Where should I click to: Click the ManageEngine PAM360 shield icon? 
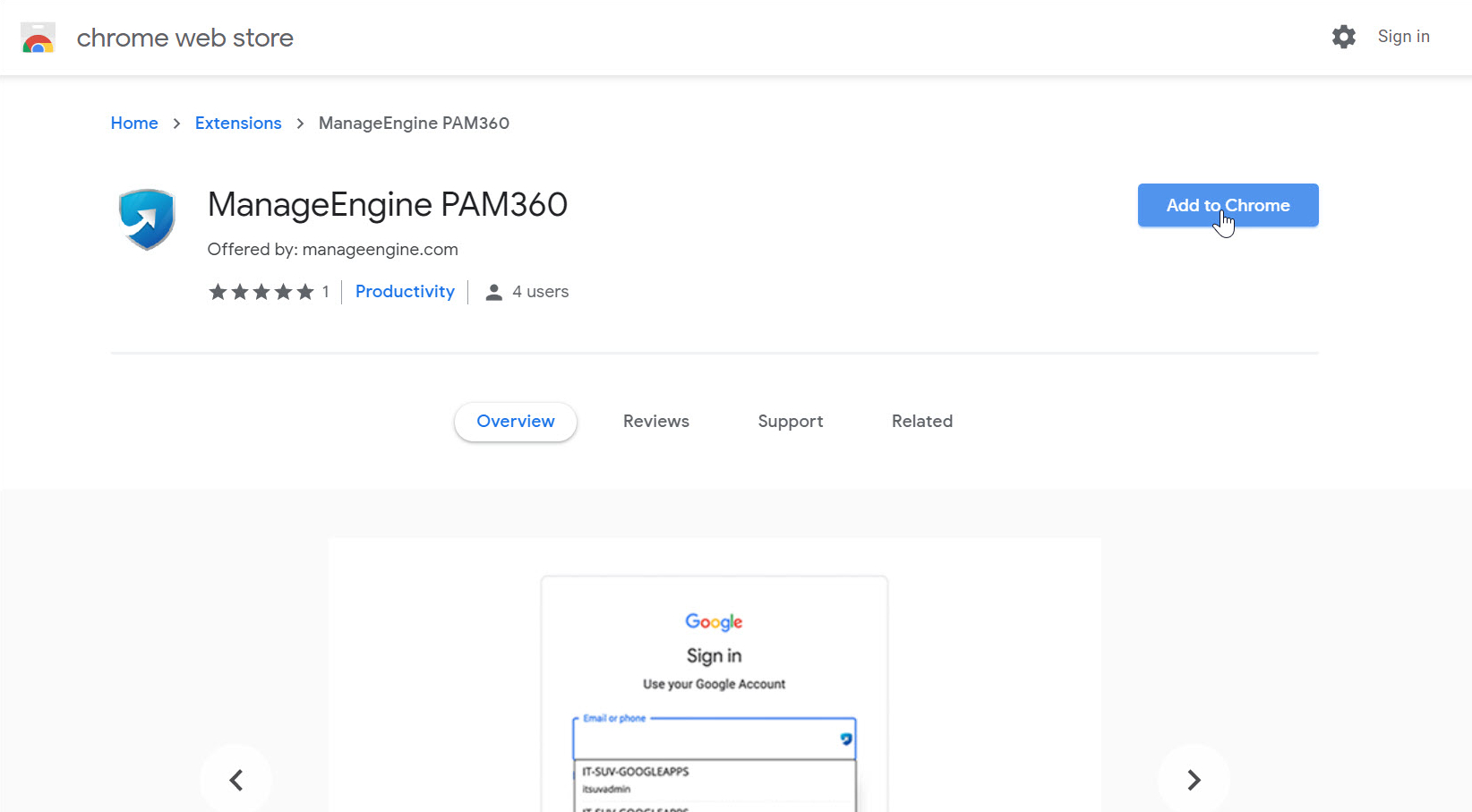tap(147, 219)
